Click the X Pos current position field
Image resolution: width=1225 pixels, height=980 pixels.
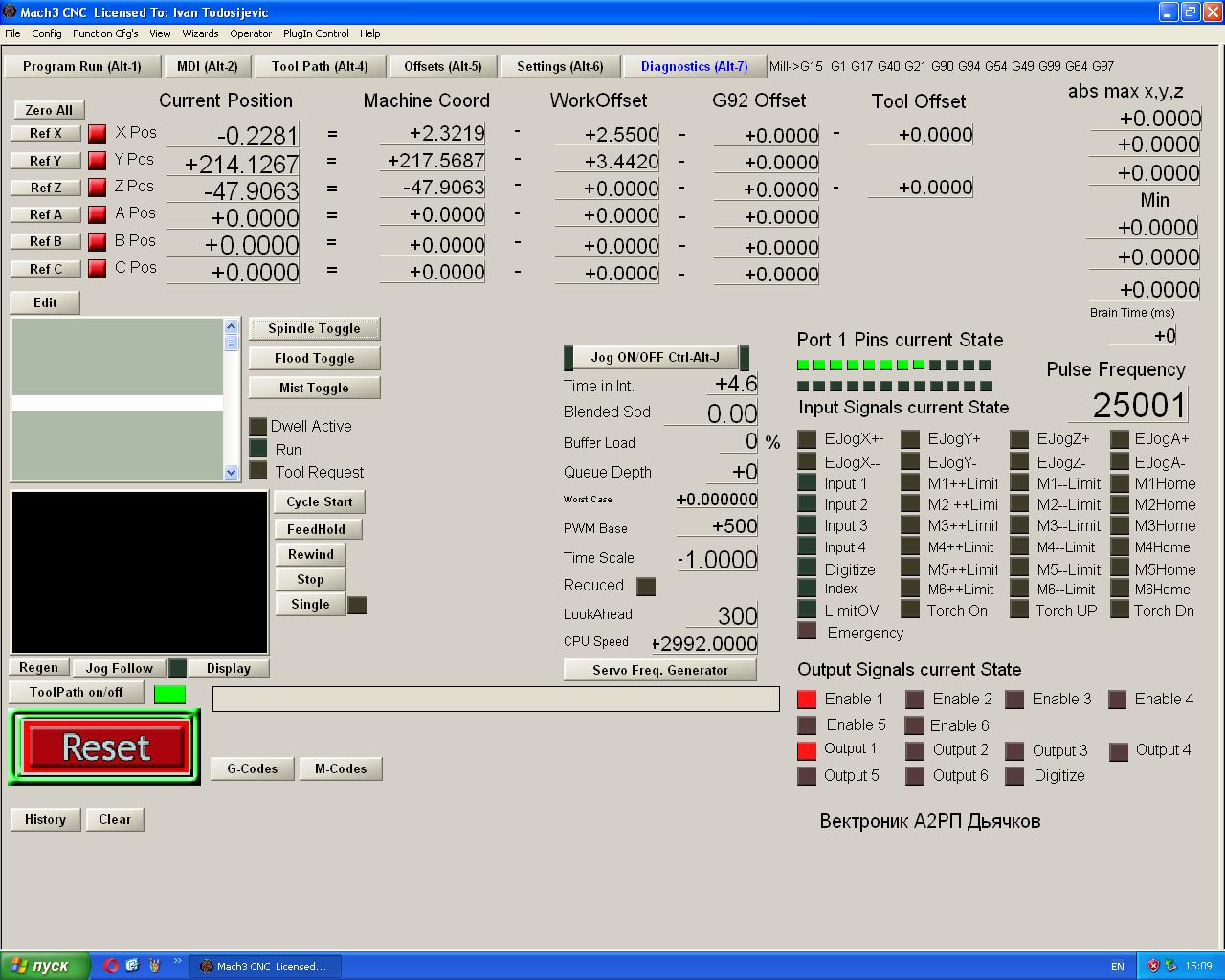coord(234,135)
